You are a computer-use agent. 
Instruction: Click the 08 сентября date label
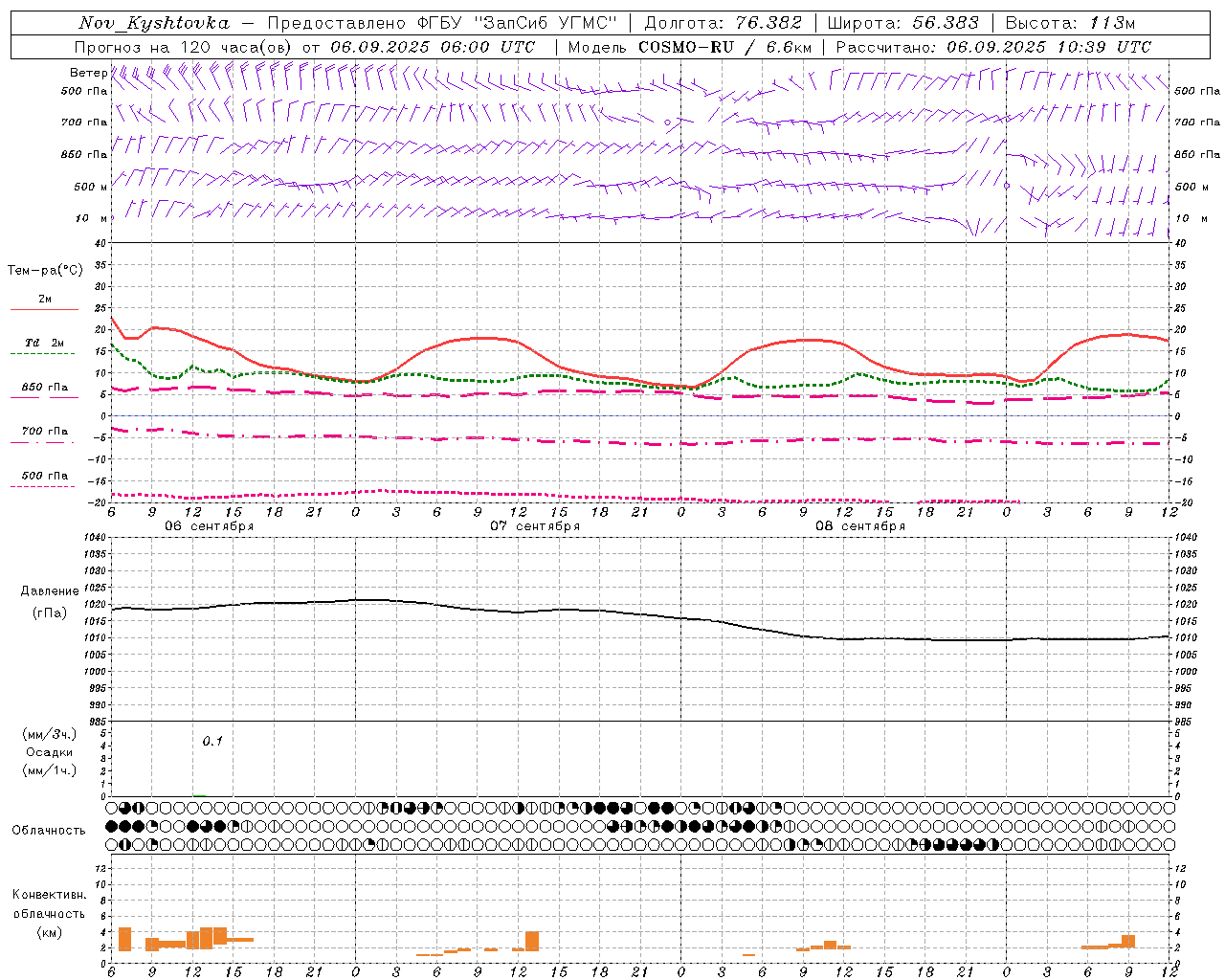tap(860, 526)
